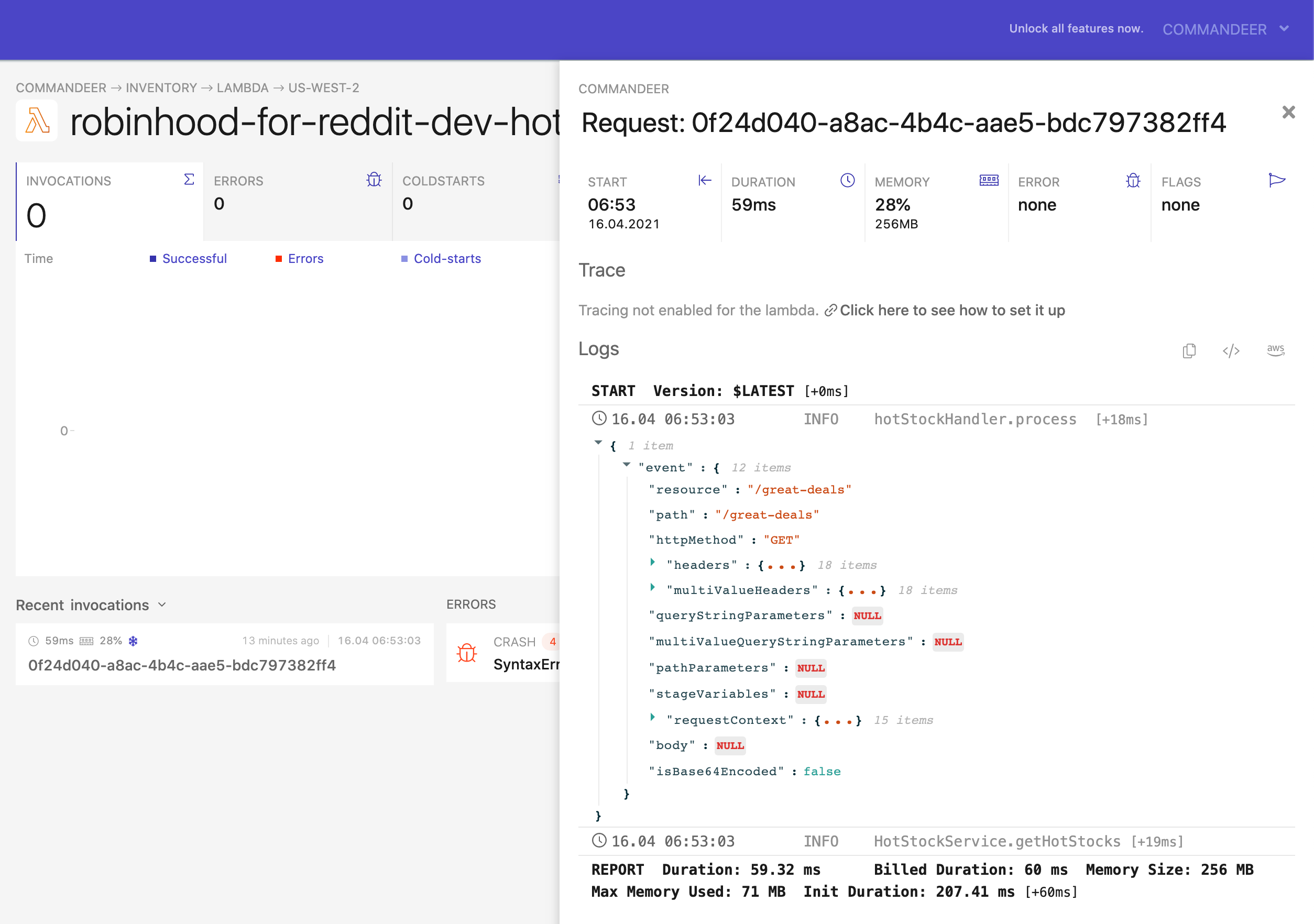Open invocation 0f24d040-a8ac-4b4c-aae5-bdc797382ff4 row
The height and width of the screenshot is (924, 1314).
pos(225,654)
